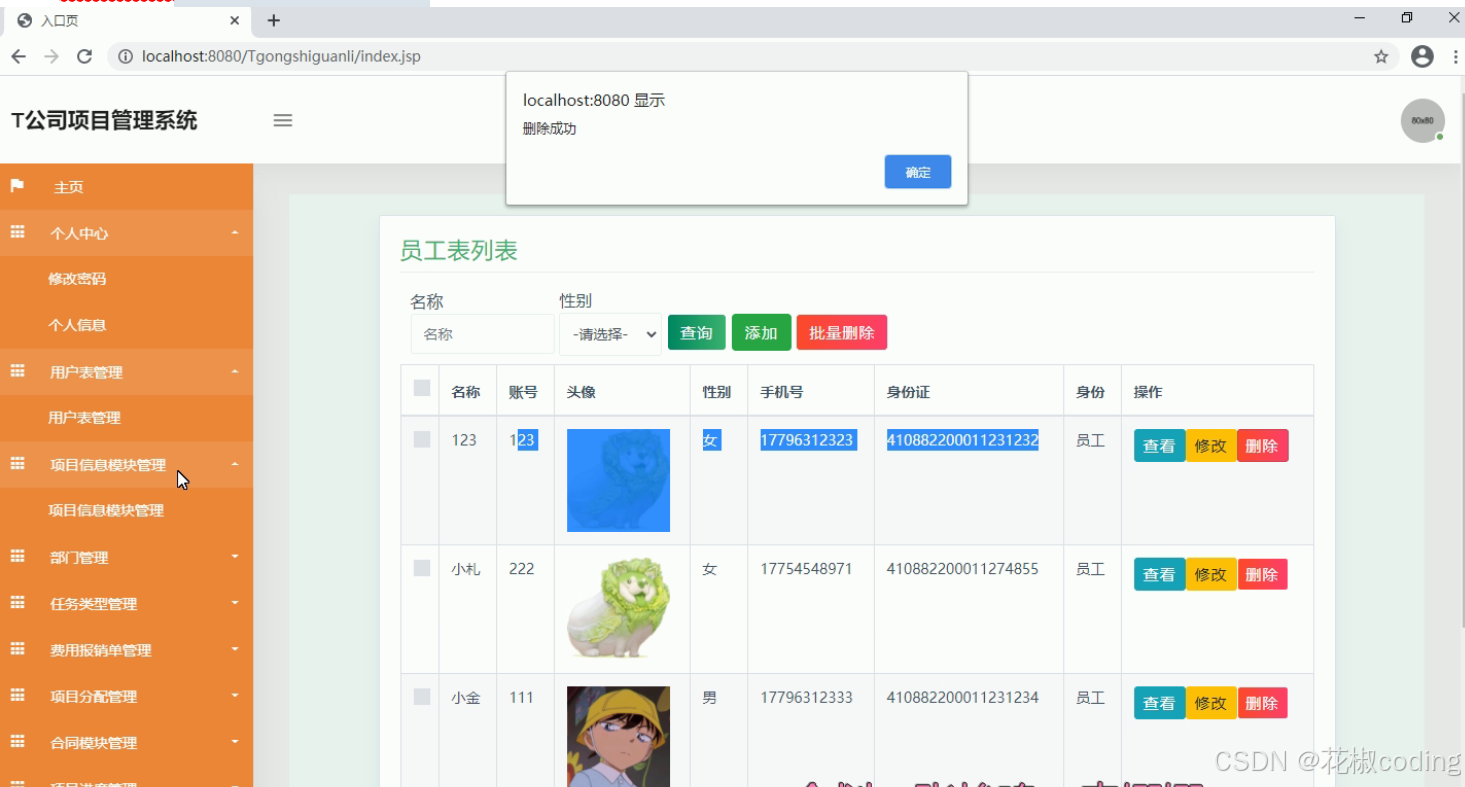Click the grid icon beside 部门管理
The image size is (1465, 787).
coord(17,557)
